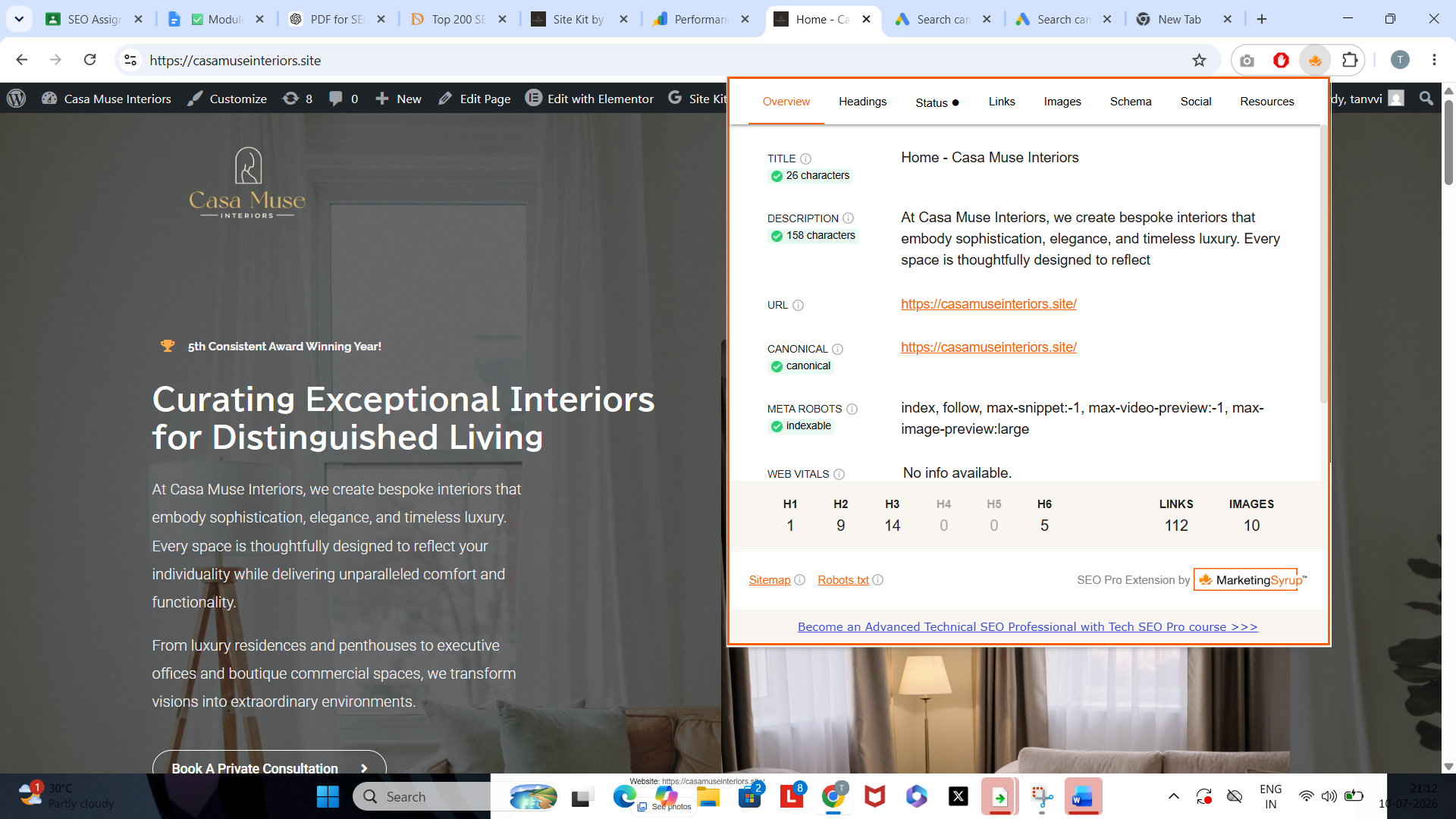Open the Windows Start button

point(328,796)
